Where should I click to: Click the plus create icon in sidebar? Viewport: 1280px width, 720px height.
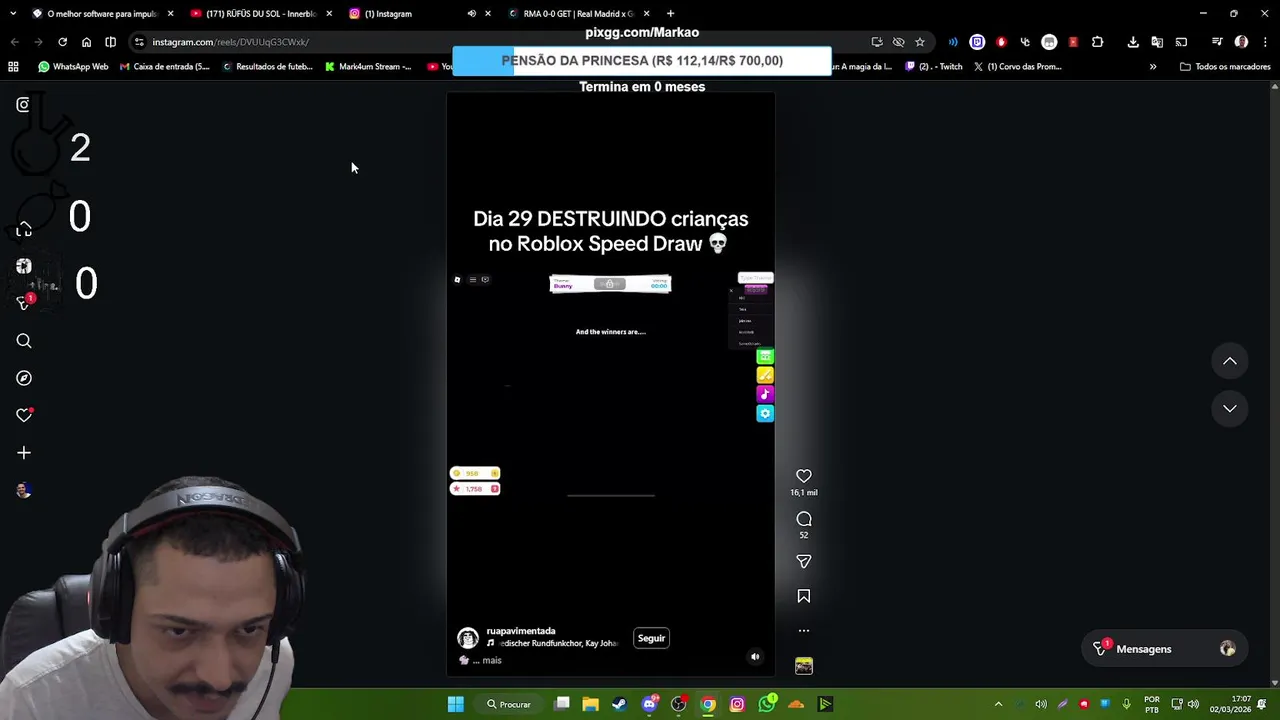(x=24, y=453)
